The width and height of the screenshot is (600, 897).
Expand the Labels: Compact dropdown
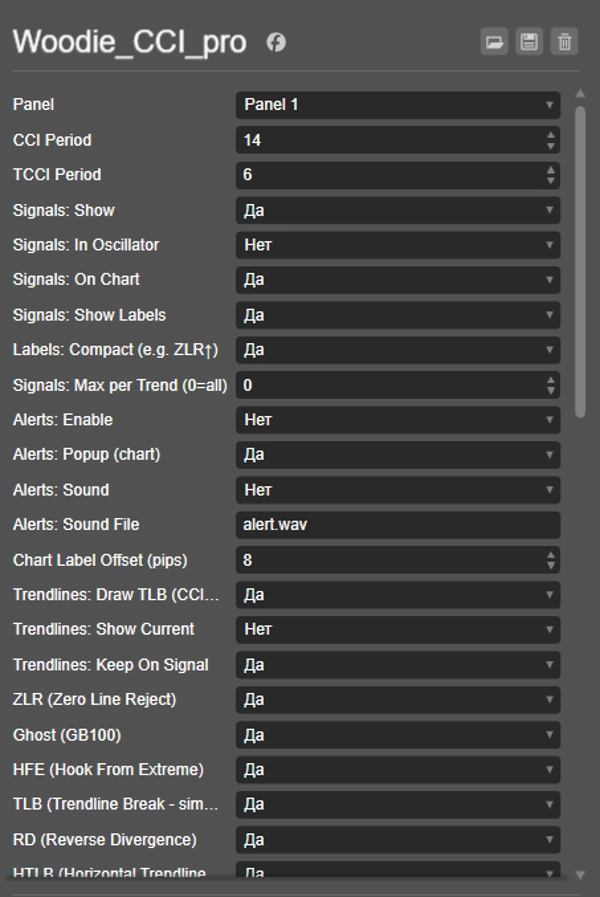click(397, 349)
